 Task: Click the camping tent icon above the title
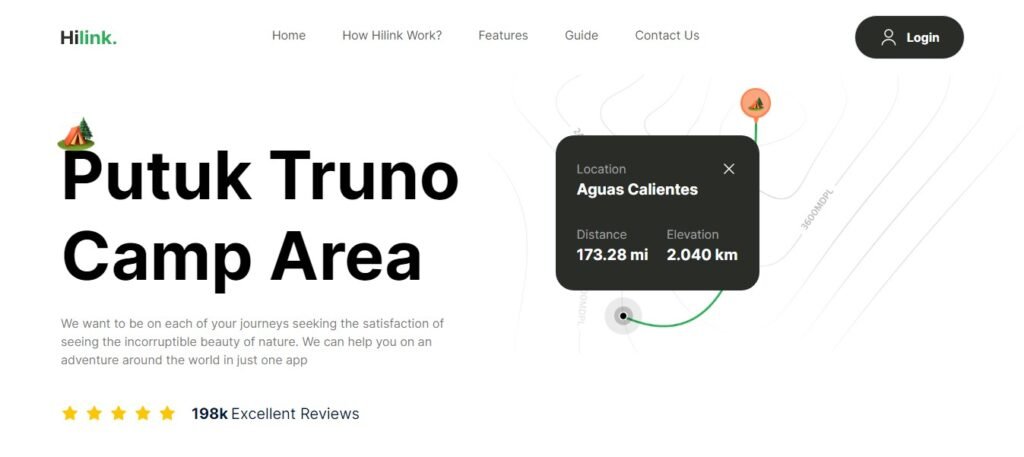tap(76, 133)
